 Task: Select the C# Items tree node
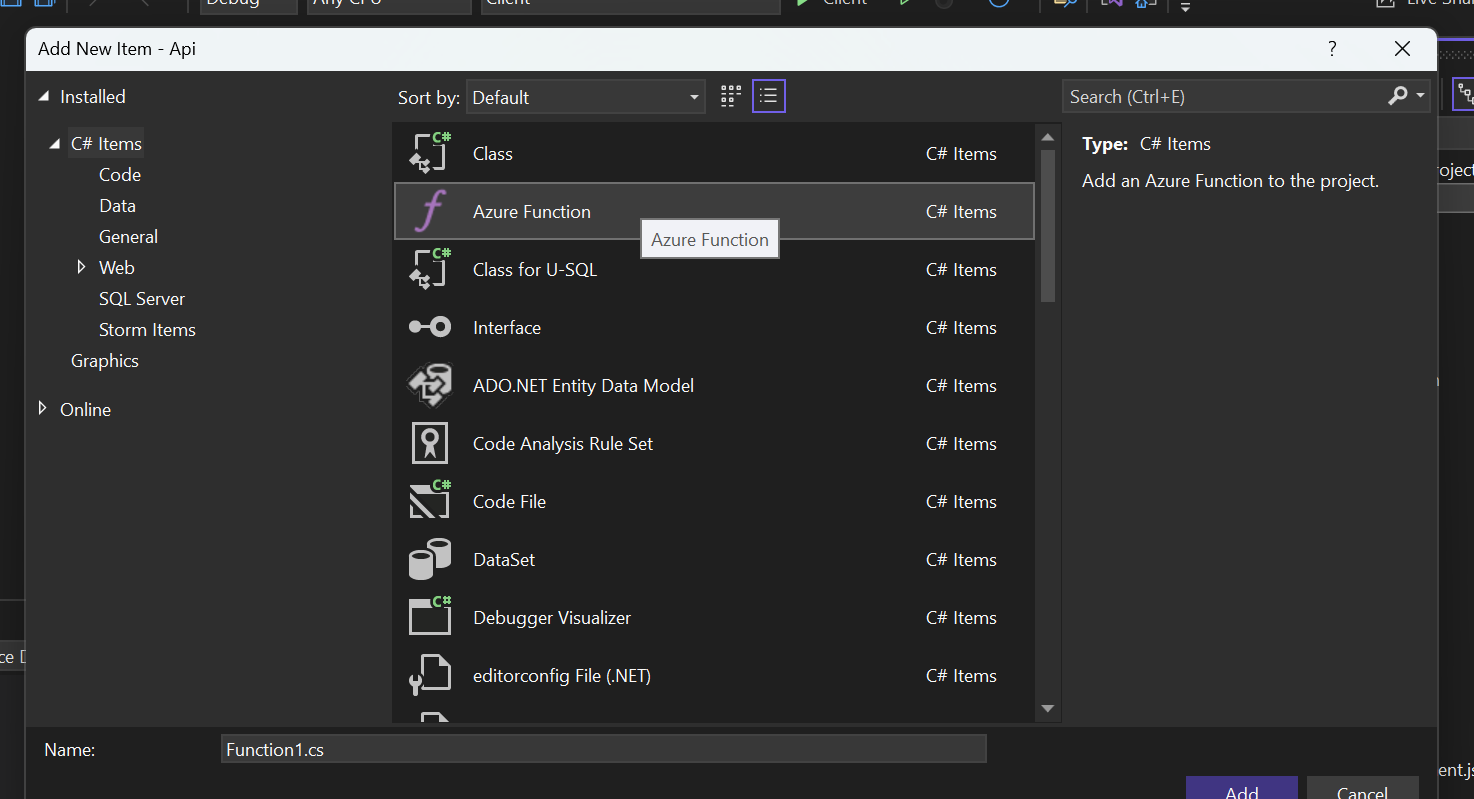(x=106, y=144)
